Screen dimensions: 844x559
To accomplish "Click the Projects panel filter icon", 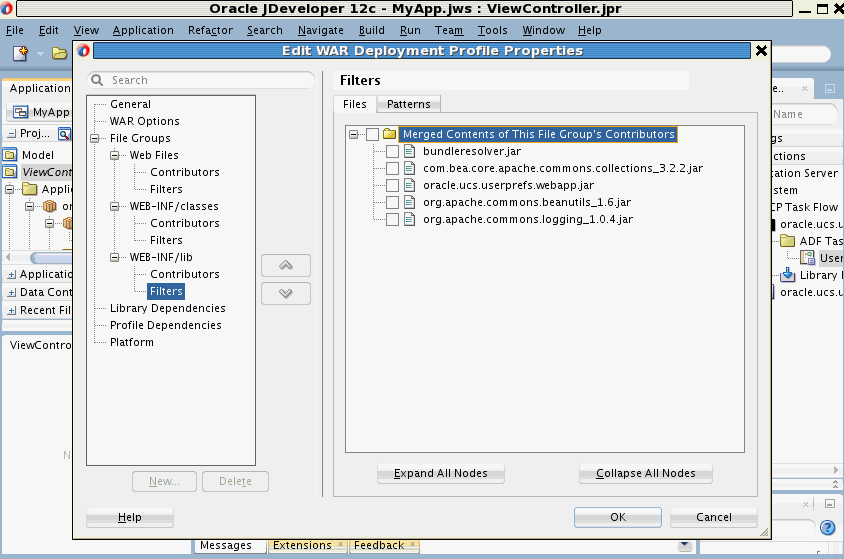I will (65, 133).
